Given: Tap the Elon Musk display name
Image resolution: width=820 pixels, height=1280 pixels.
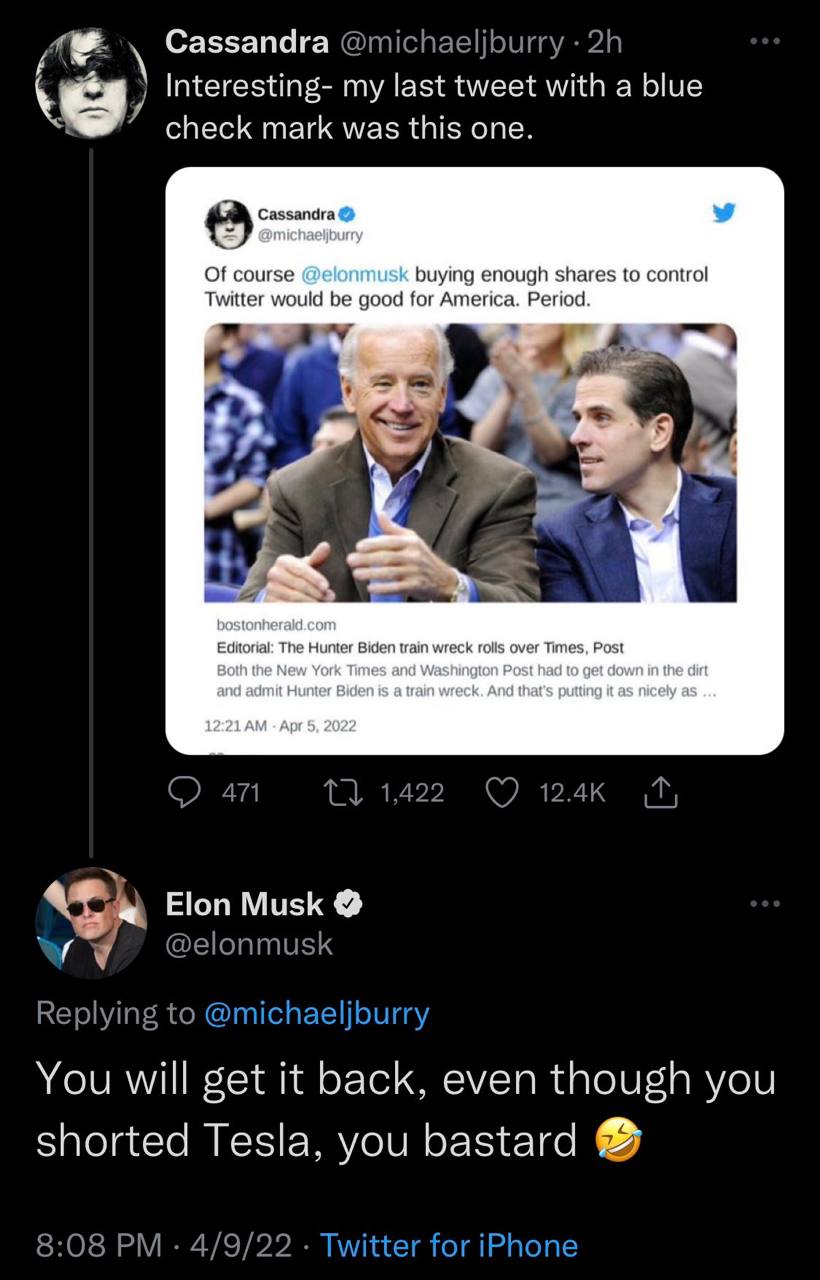Looking at the screenshot, I should point(244,904).
